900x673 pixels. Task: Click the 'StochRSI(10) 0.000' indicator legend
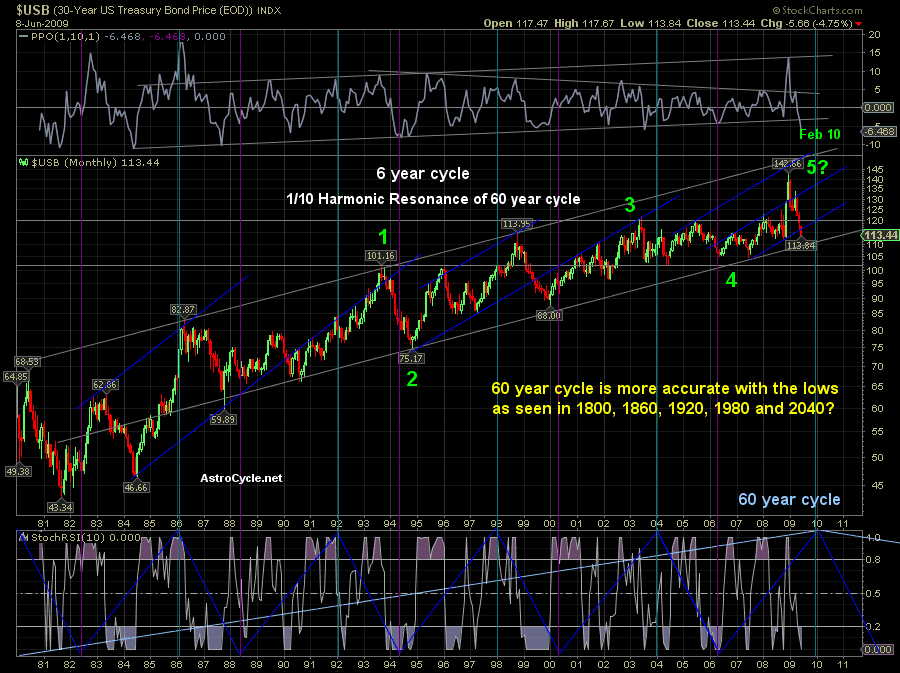tap(86, 538)
